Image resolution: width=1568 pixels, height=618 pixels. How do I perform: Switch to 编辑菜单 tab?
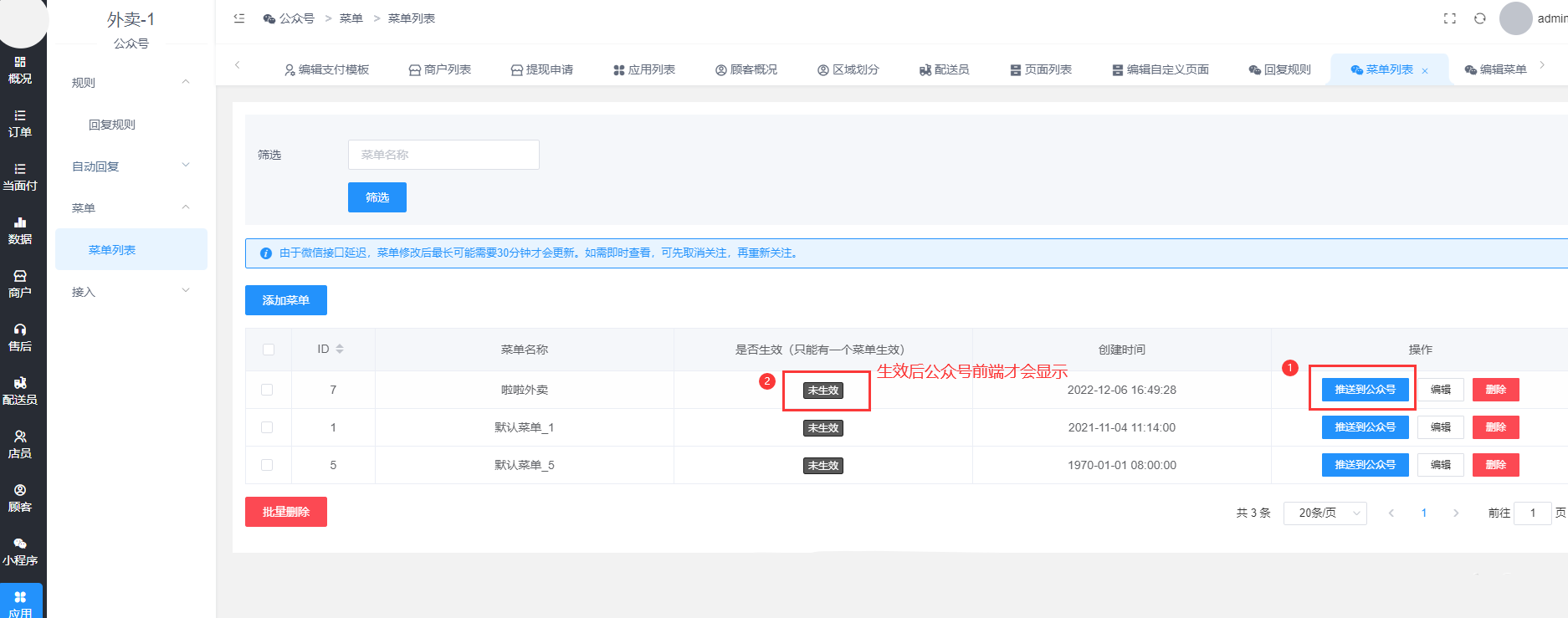tap(1496, 69)
